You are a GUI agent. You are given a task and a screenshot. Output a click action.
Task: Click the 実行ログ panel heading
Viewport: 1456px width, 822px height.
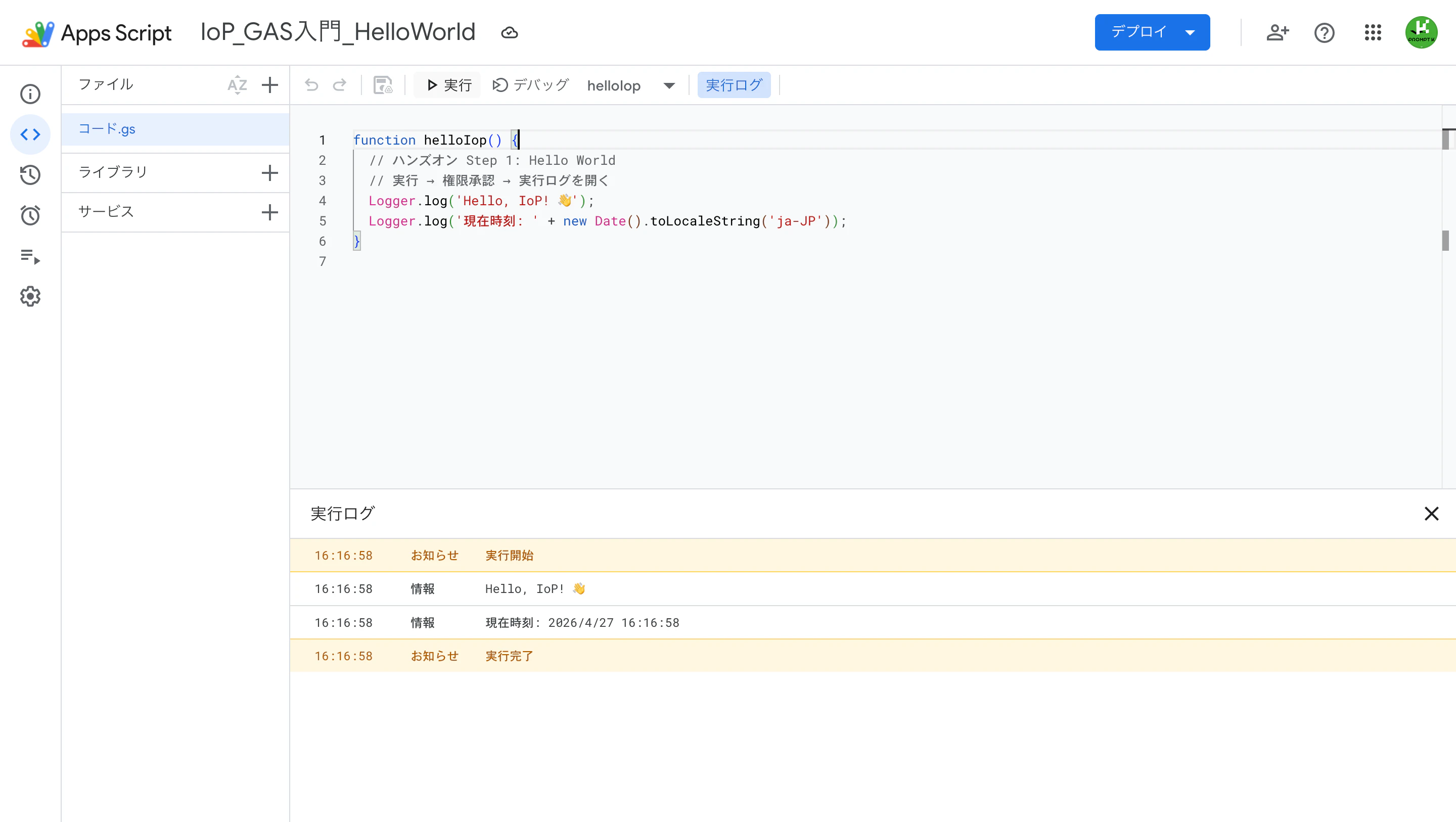(343, 513)
